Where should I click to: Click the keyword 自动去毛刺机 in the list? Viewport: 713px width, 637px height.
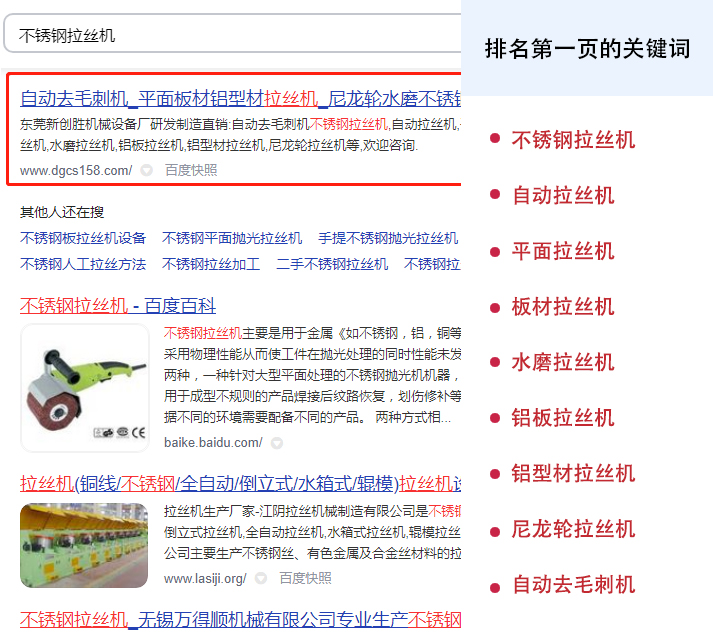(573, 584)
